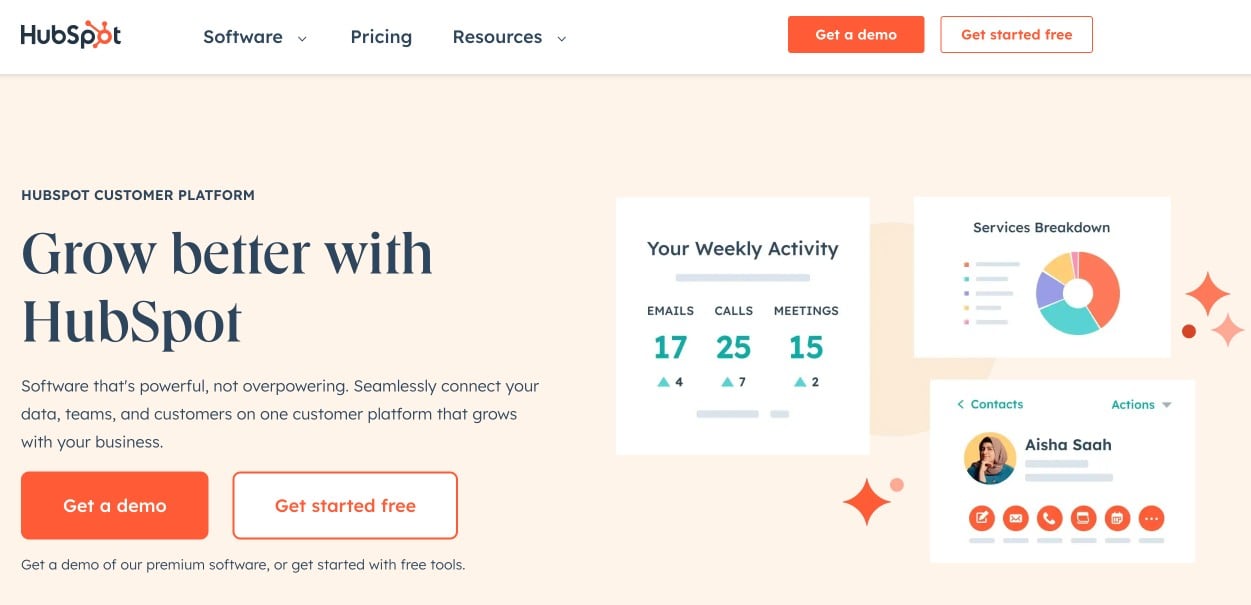Image resolution: width=1251 pixels, height=605 pixels.
Task: Click Aisha Saah's profile photo
Action: 990,458
